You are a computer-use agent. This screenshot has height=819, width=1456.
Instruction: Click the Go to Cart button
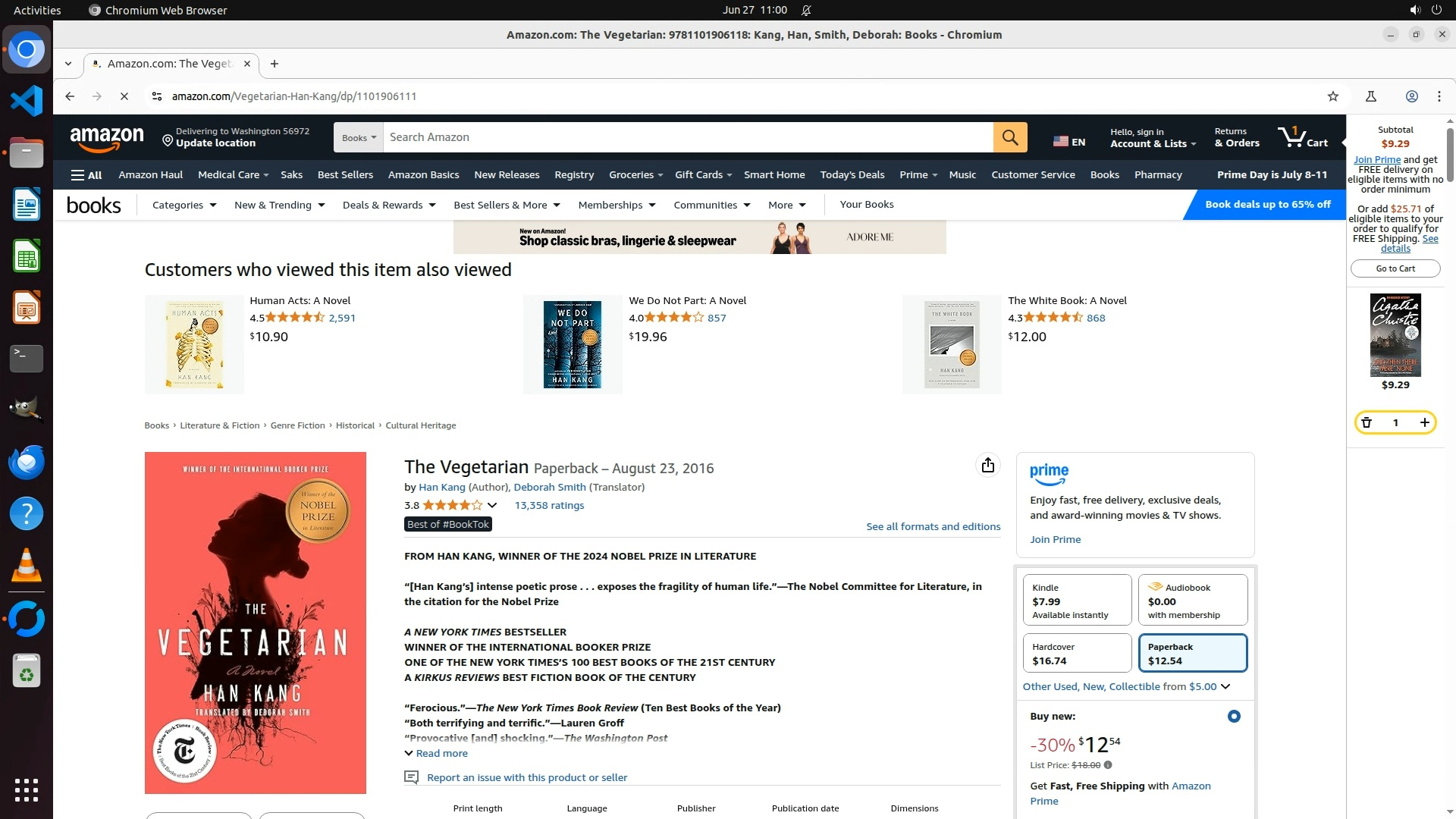[1395, 268]
